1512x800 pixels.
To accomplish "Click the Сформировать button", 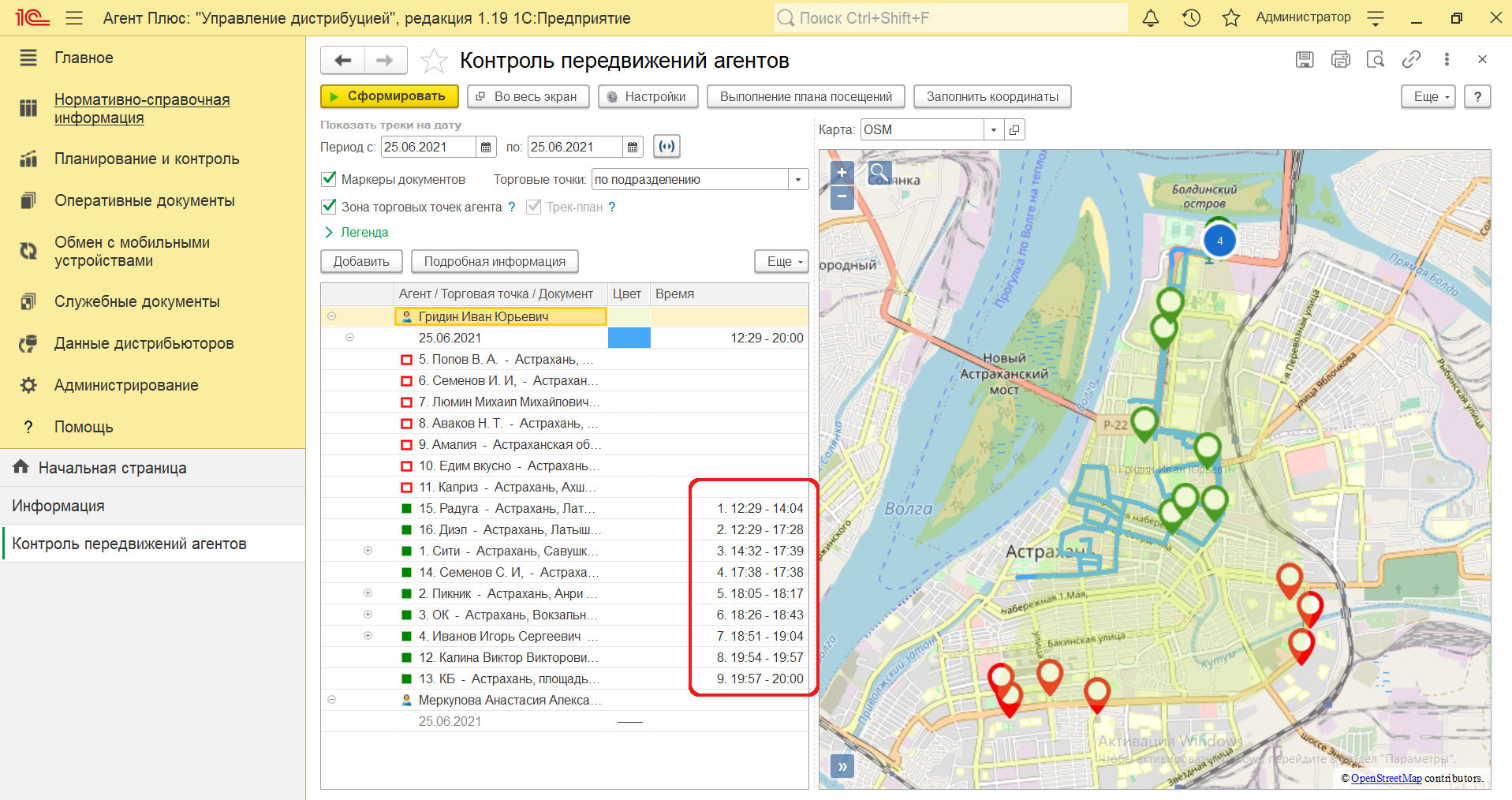I will (x=390, y=96).
